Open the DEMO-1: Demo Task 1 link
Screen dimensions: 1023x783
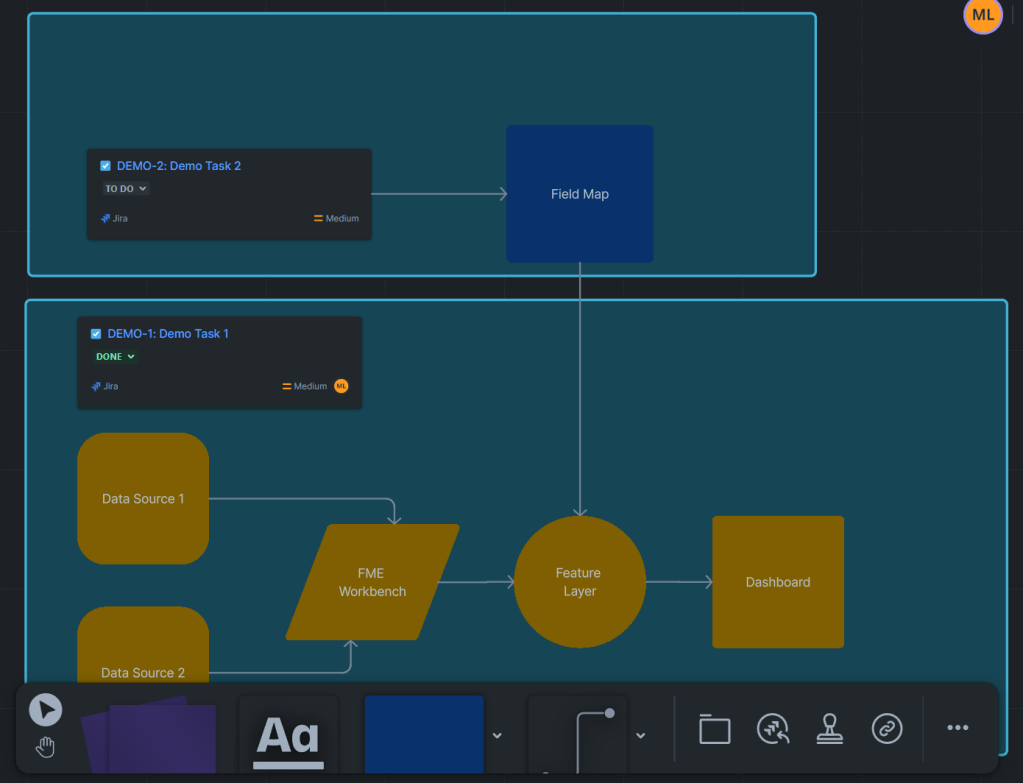pos(168,334)
